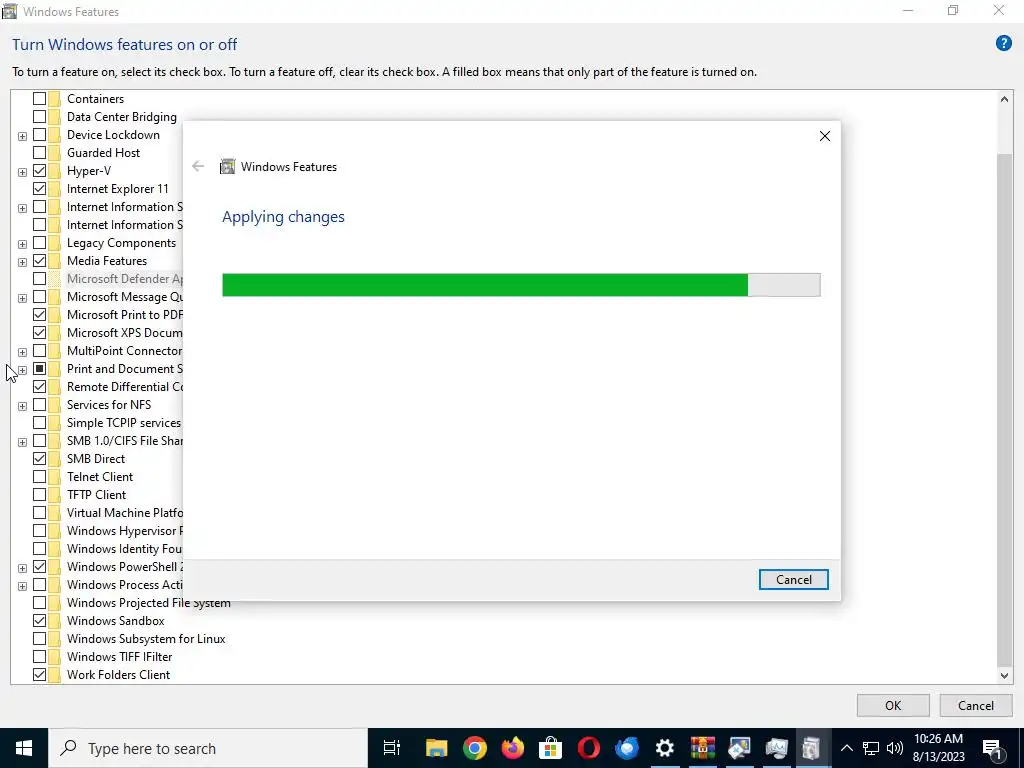The width and height of the screenshot is (1024, 768).
Task: Check the TFTP Client checkbox
Action: 39,494
